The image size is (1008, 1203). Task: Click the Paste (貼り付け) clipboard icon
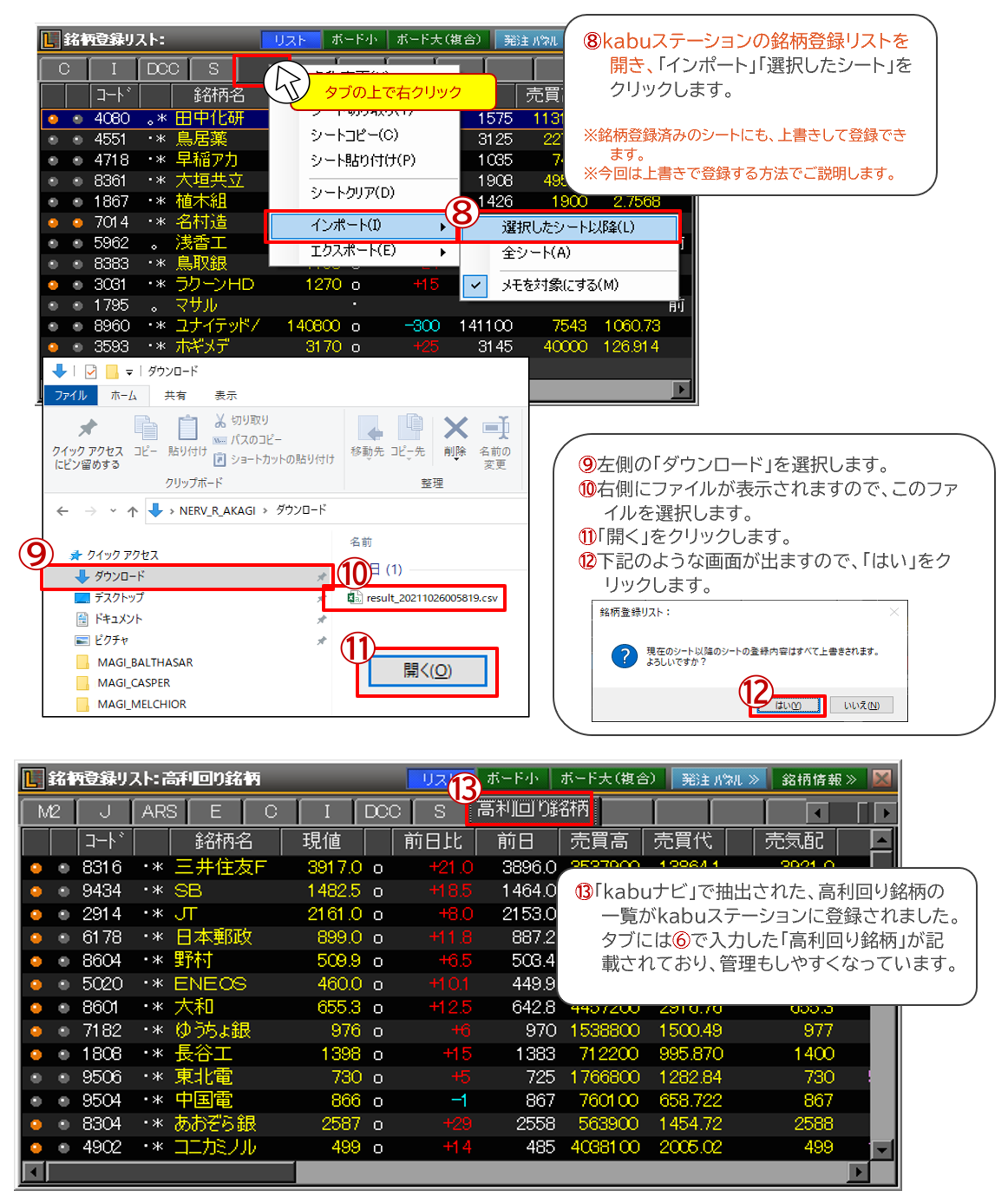click(187, 429)
